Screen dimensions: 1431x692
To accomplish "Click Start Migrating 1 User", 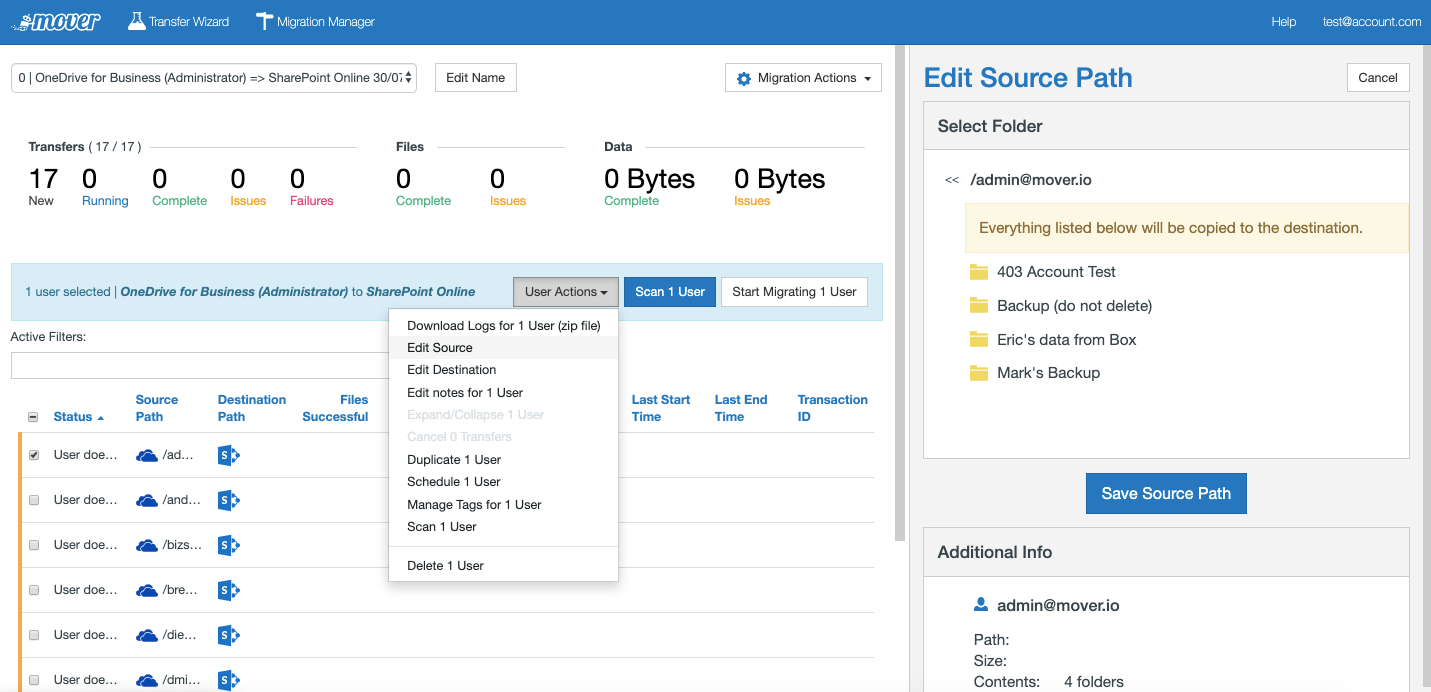I will click(x=794, y=292).
